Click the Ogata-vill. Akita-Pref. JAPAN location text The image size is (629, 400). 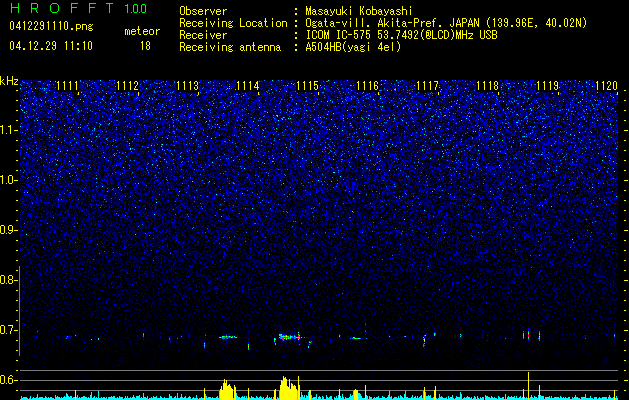pyautogui.click(x=446, y=23)
